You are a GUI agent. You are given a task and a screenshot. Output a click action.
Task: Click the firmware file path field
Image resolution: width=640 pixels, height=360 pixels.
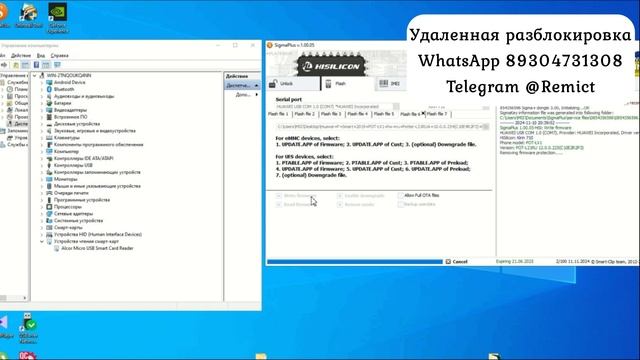pyautogui.click(x=379, y=127)
